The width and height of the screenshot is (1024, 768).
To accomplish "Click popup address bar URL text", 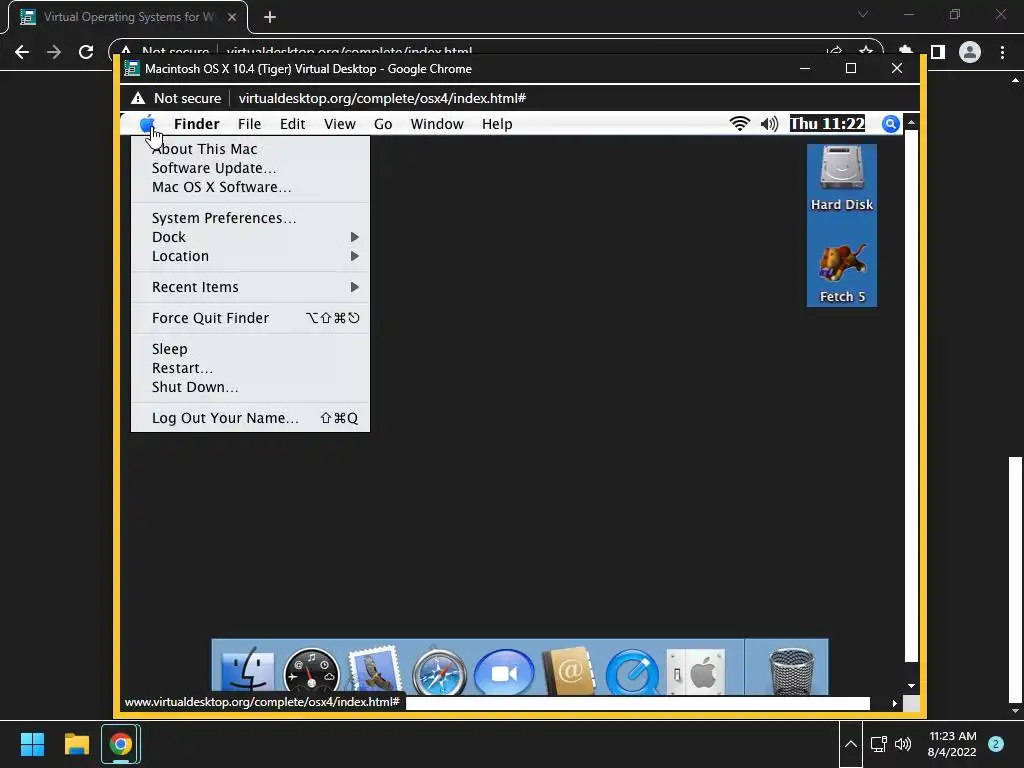I will (x=382, y=99).
